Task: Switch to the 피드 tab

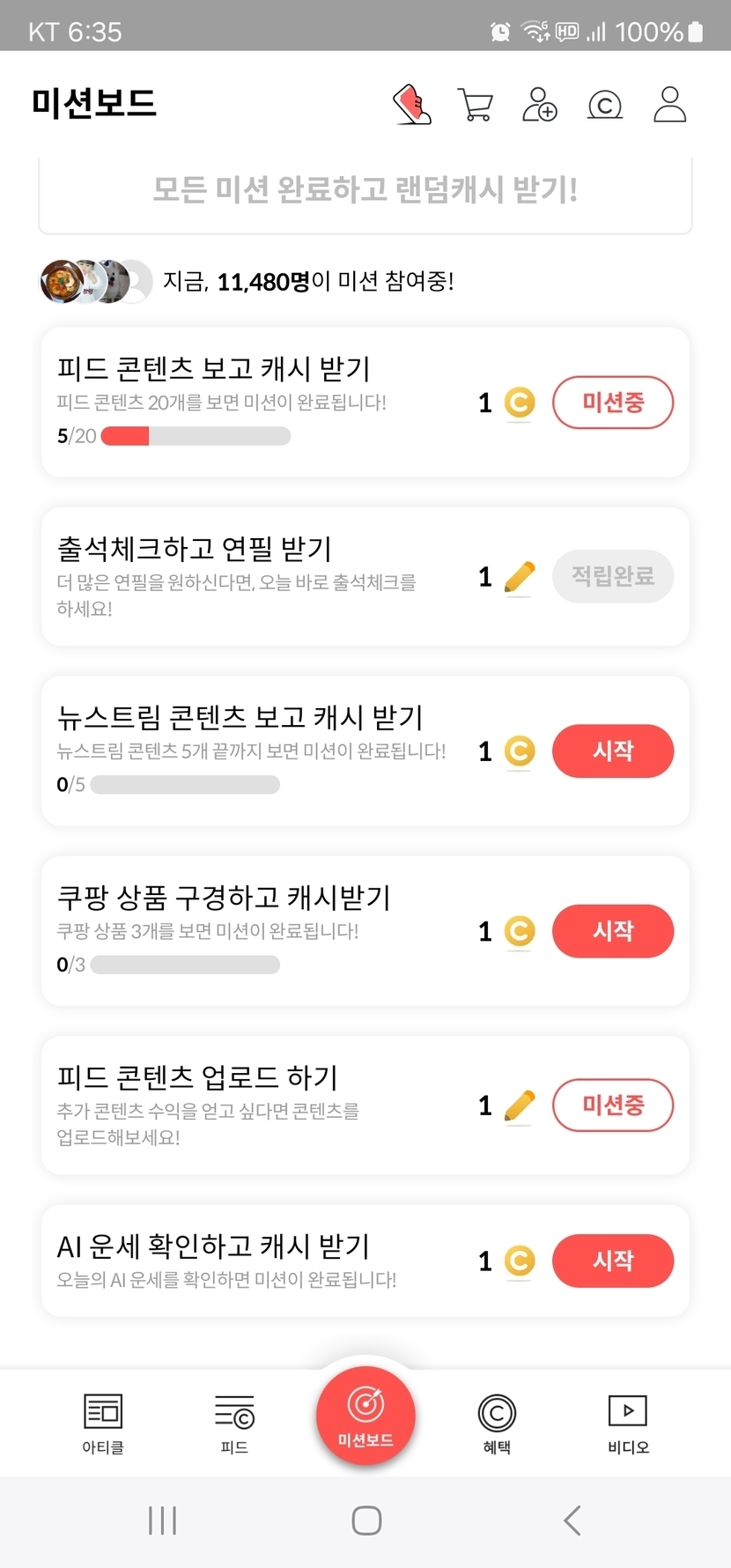Action: (234, 1423)
